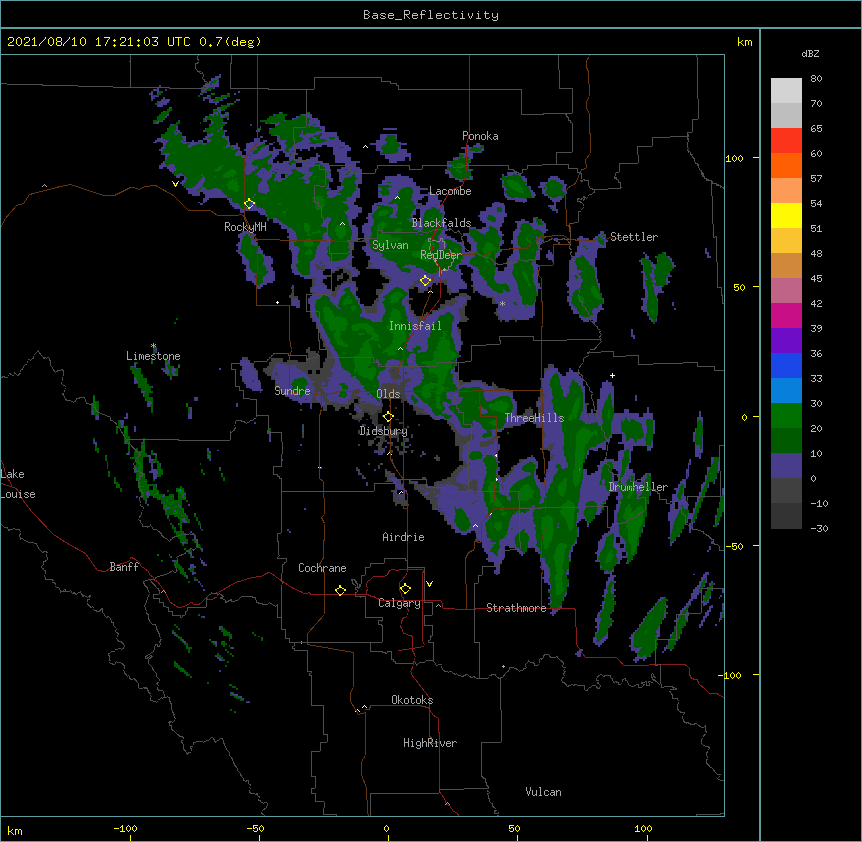Click the dBZ legend heading
Image resolution: width=862 pixels, height=842 pixels.
[x=810, y=53]
